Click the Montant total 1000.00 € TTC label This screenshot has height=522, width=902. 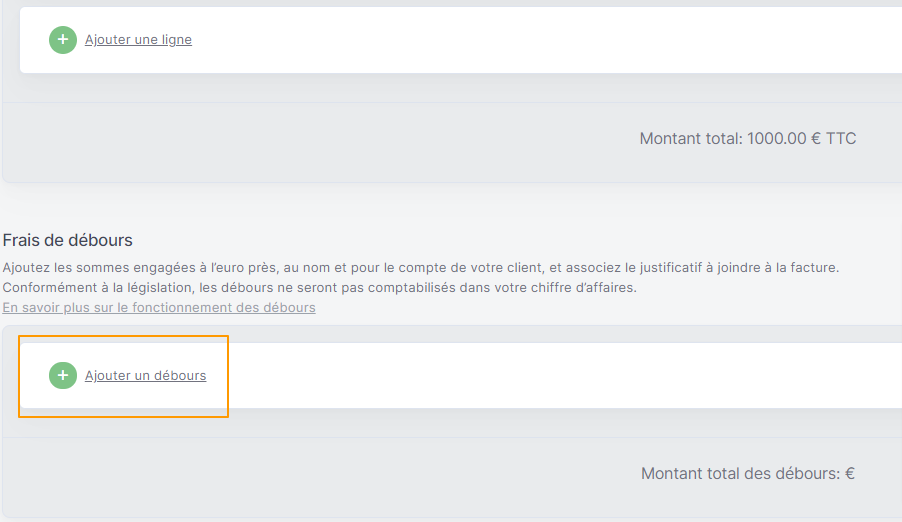(748, 139)
